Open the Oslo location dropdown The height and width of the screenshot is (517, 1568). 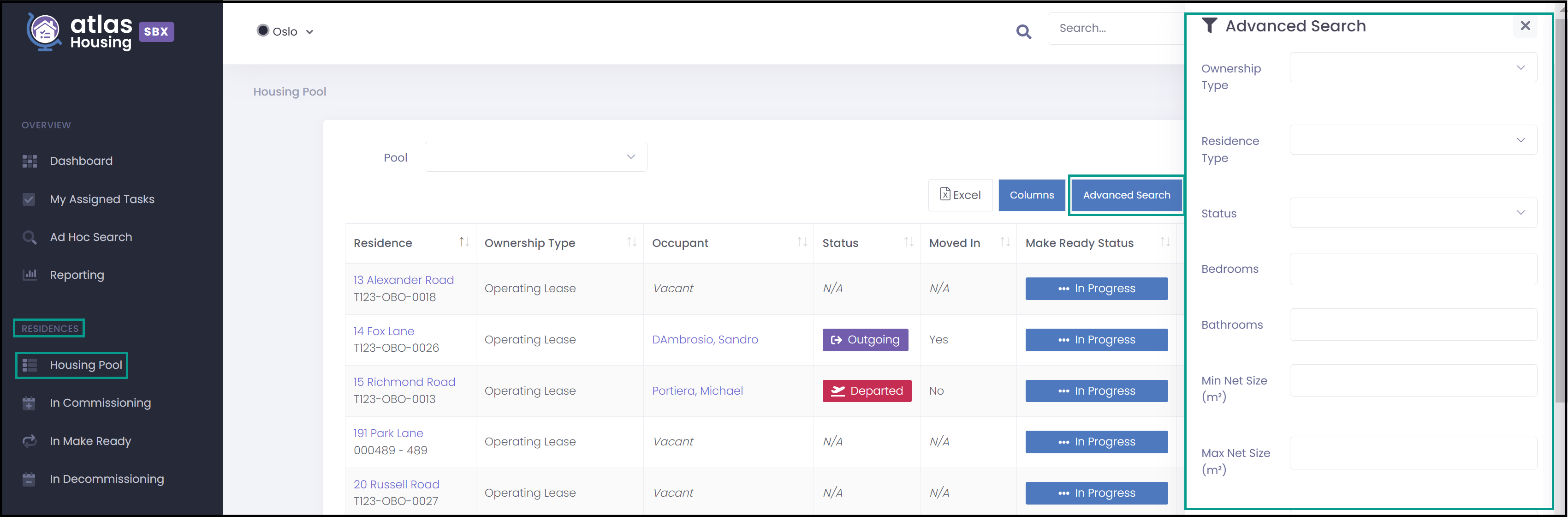285,32
